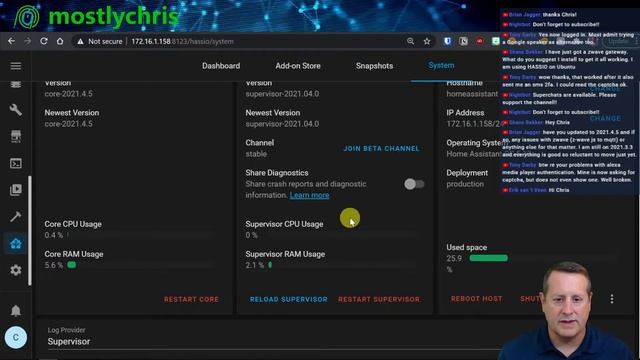Toggle Share Diagnostics switch
This screenshot has height=360, width=640.
click(414, 184)
